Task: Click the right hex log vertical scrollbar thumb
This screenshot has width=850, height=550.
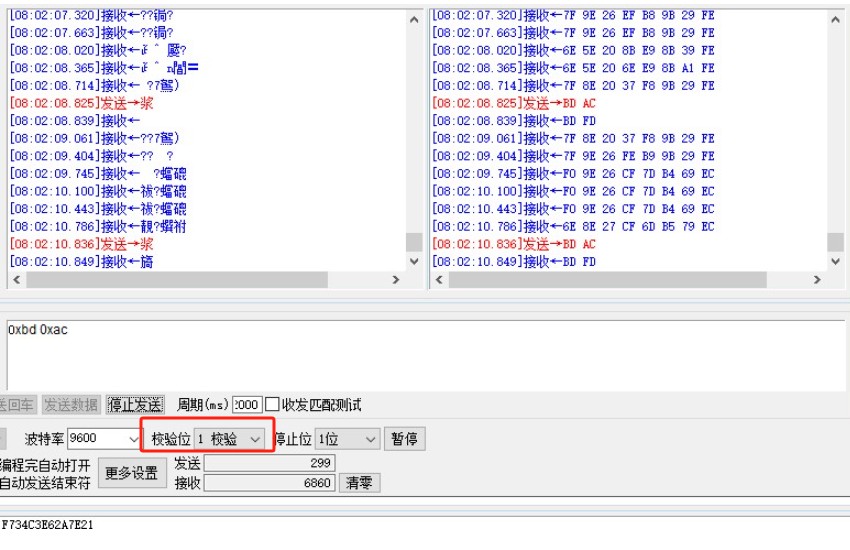Action: pos(835,242)
